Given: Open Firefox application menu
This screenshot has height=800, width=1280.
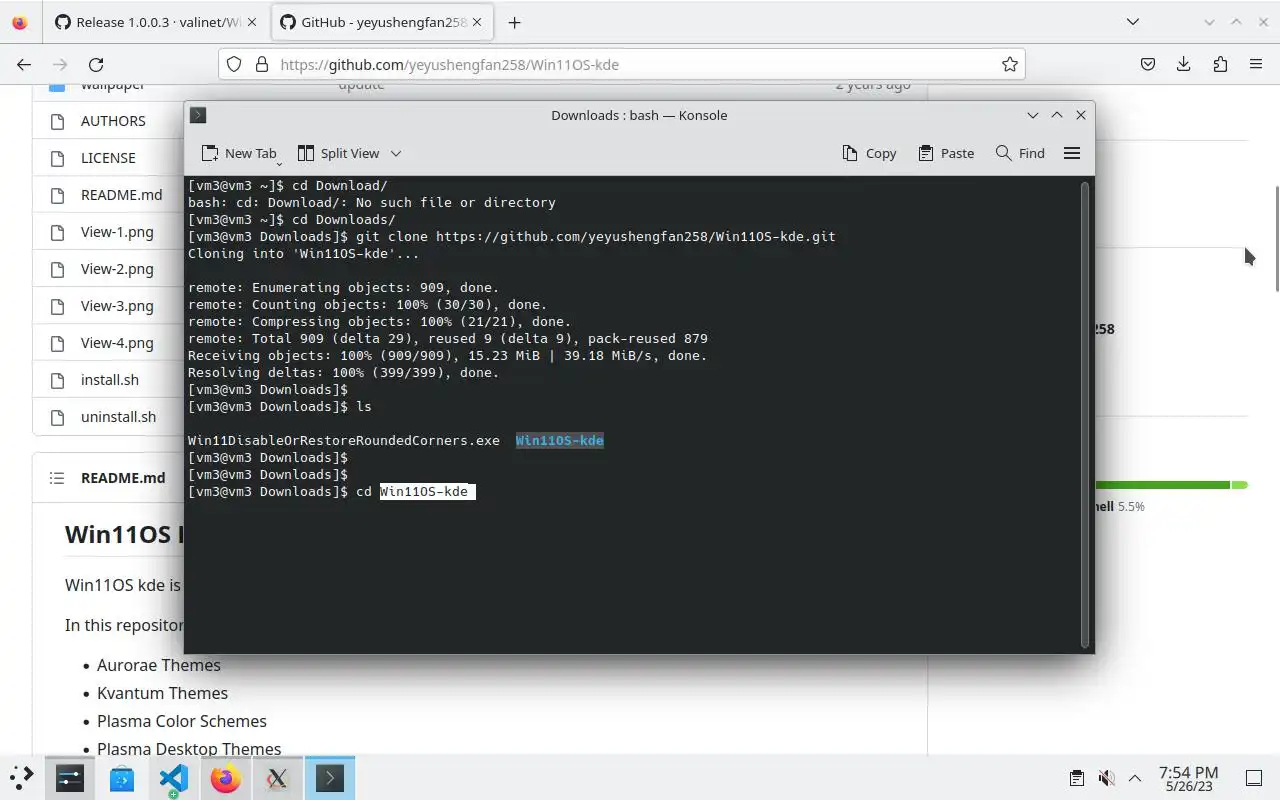Looking at the screenshot, I should point(1256,64).
